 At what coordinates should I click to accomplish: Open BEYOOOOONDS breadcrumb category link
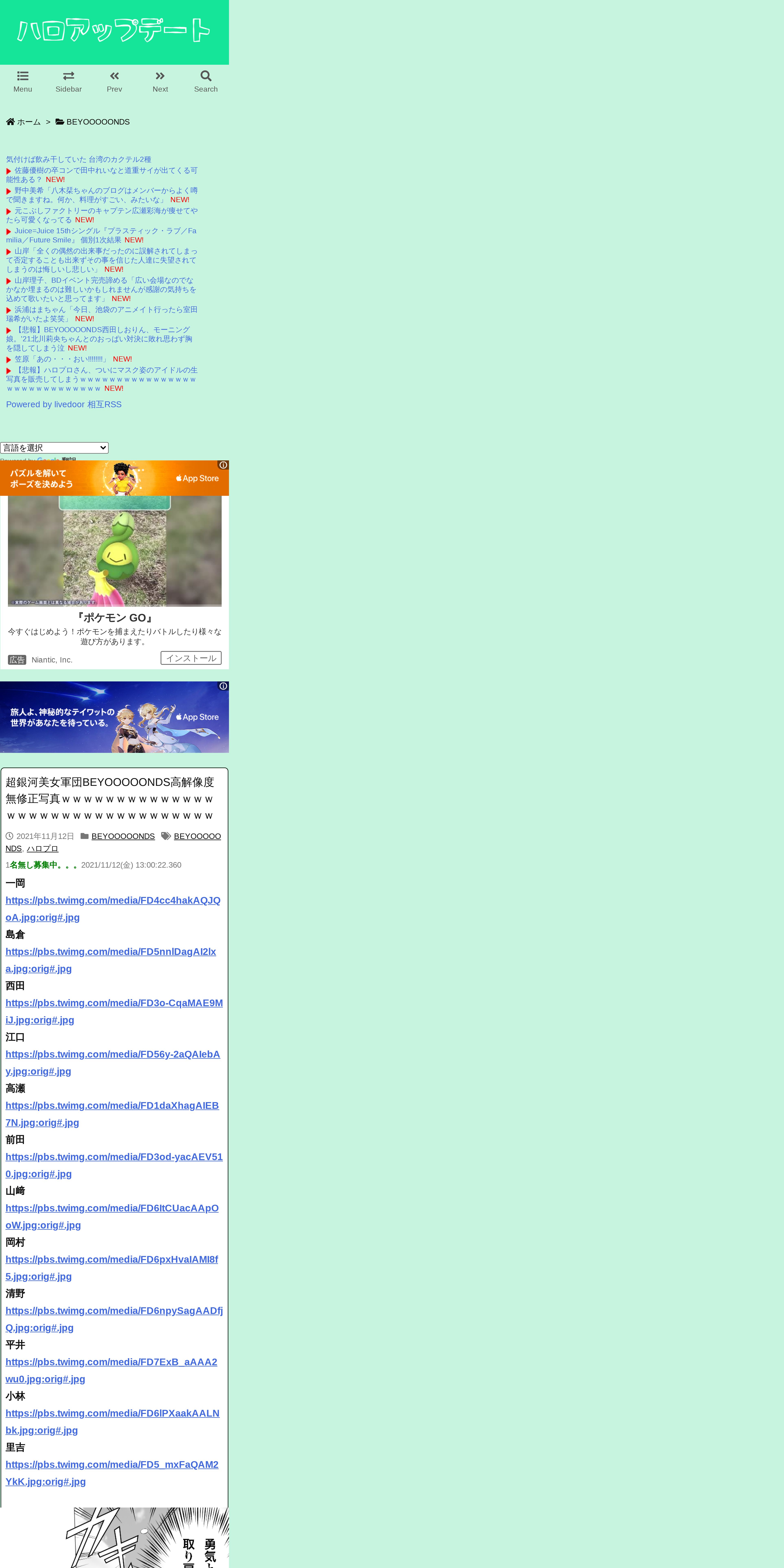[98, 122]
